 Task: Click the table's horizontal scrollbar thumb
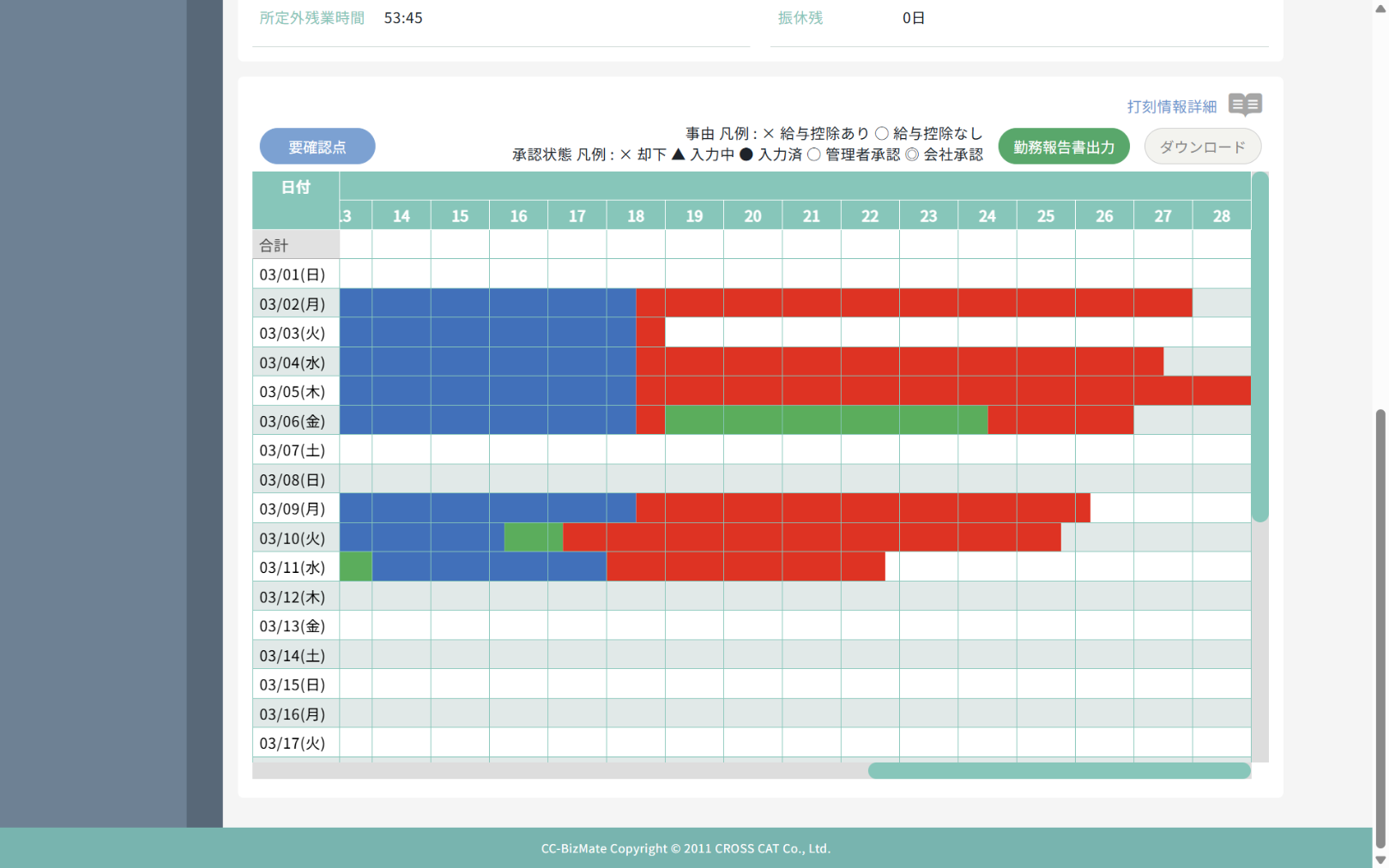[1059, 770]
